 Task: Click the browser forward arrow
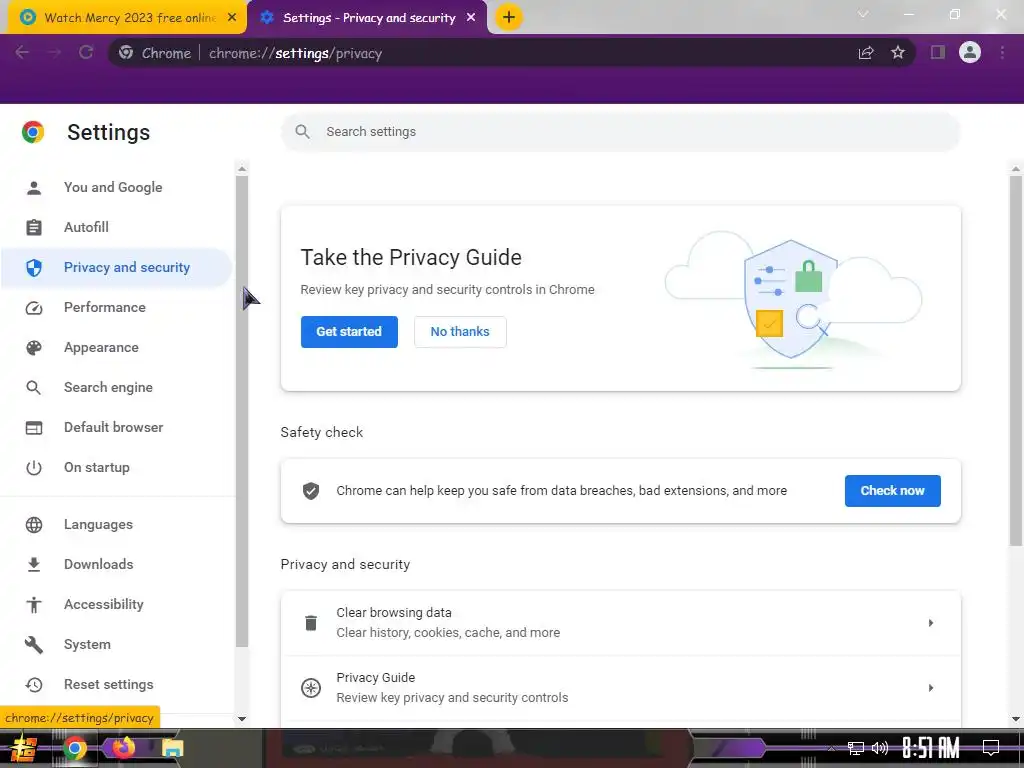point(54,53)
